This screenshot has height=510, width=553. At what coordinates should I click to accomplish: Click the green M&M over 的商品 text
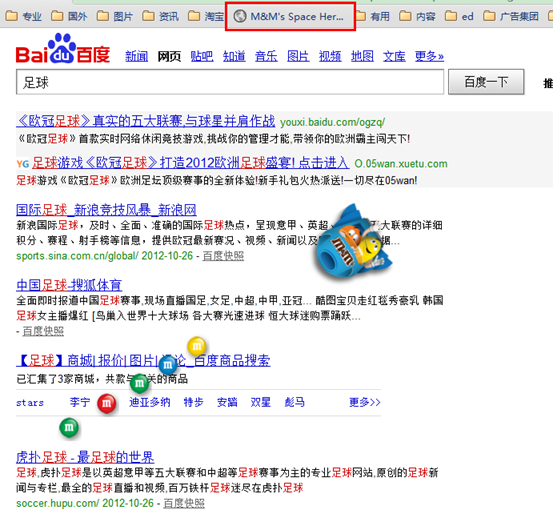pyautogui.click(x=139, y=383)
